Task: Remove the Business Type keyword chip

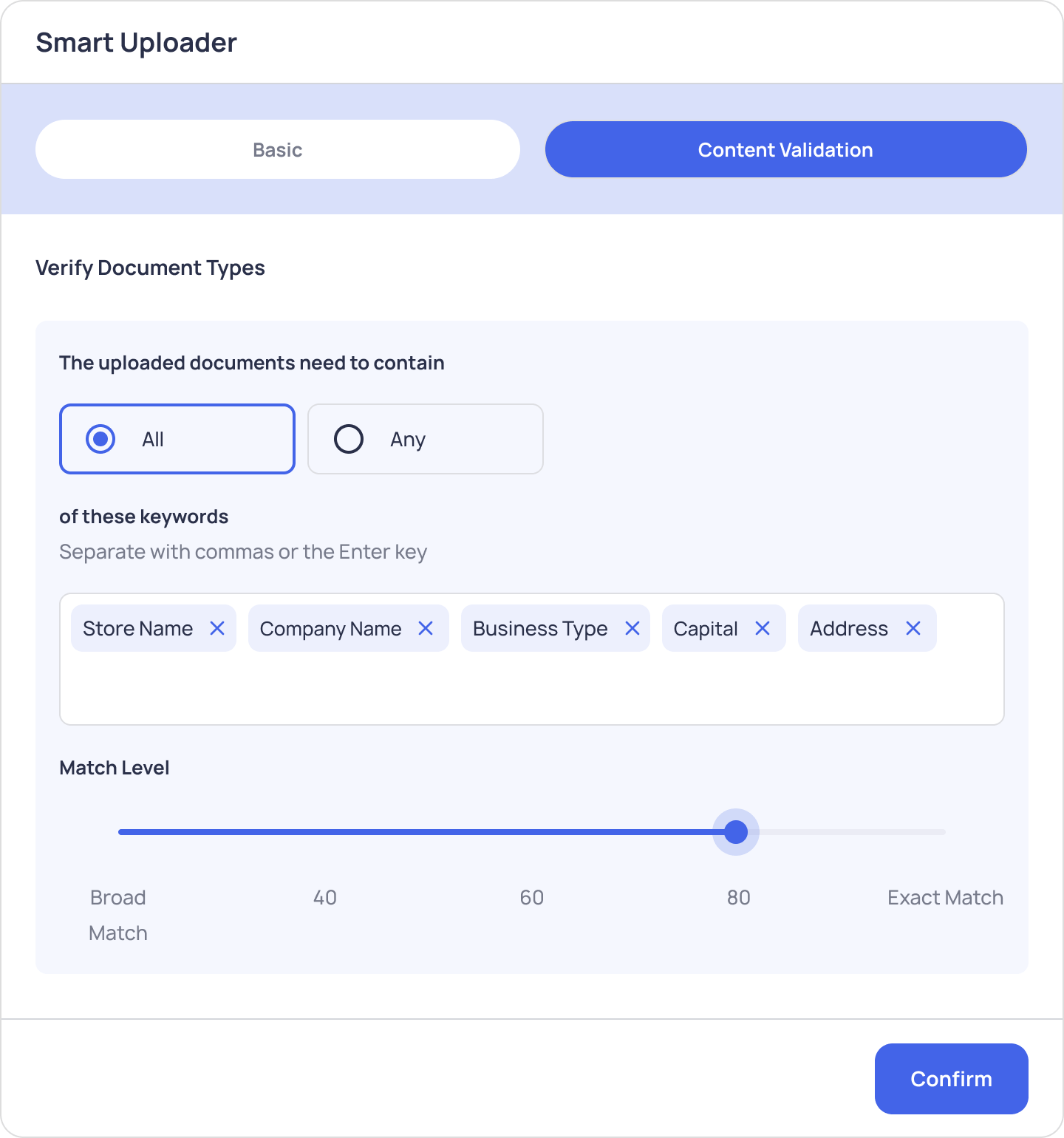Action: pyautogui.click(x=633, y=628)
